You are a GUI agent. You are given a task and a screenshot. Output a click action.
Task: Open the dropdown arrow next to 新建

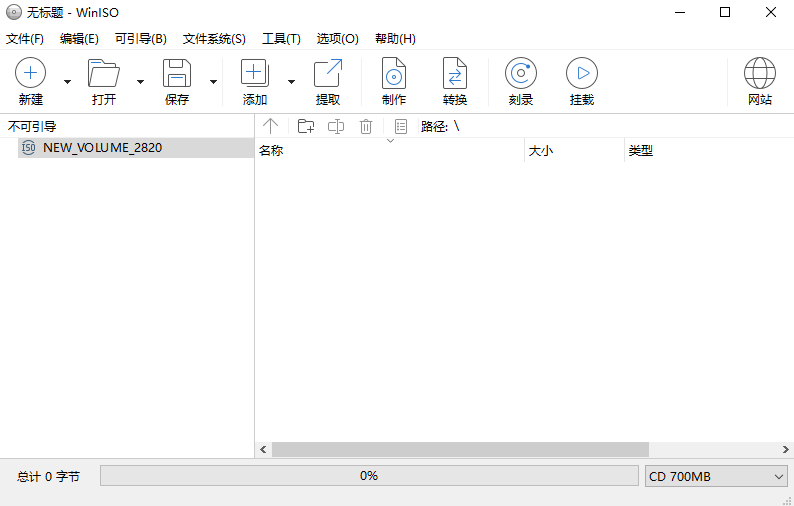click(x=67, y=82)
